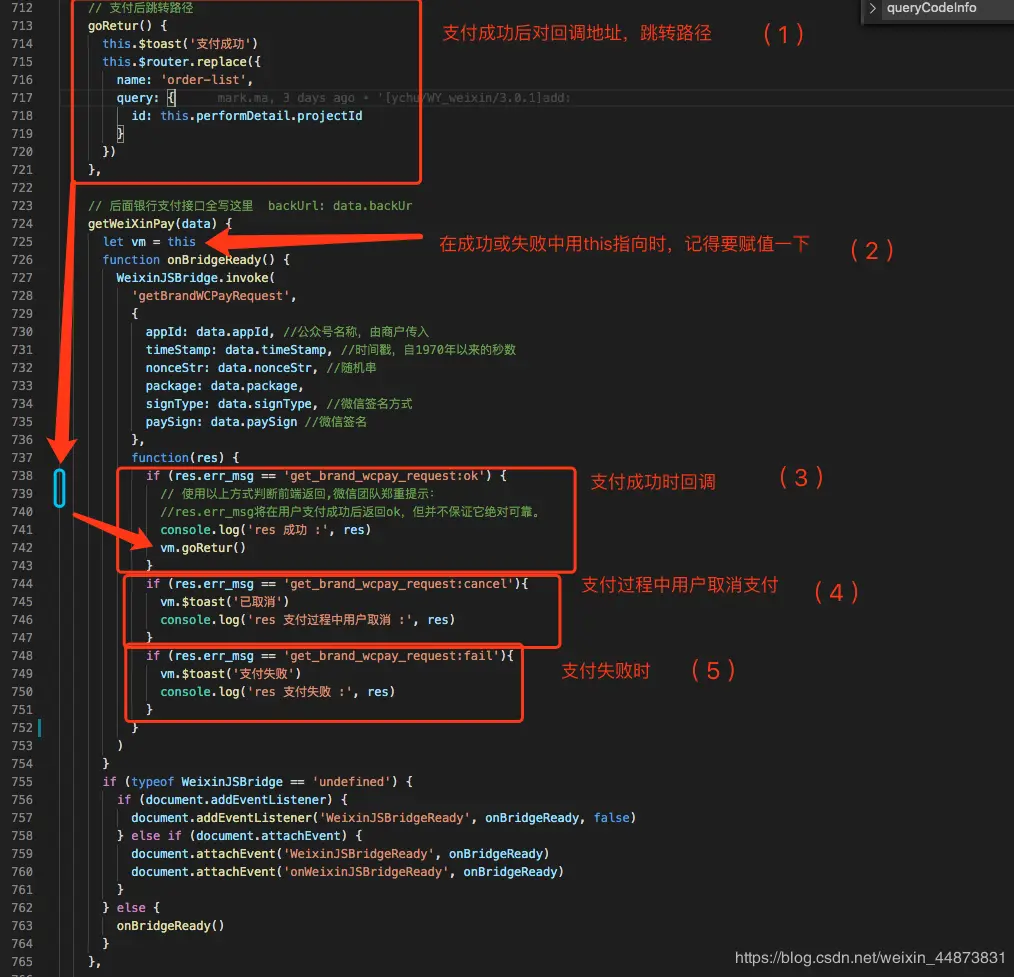Click the getWeiXinPay(data) method name
This screenshot has height=977, width=1014.
point(152,224)
